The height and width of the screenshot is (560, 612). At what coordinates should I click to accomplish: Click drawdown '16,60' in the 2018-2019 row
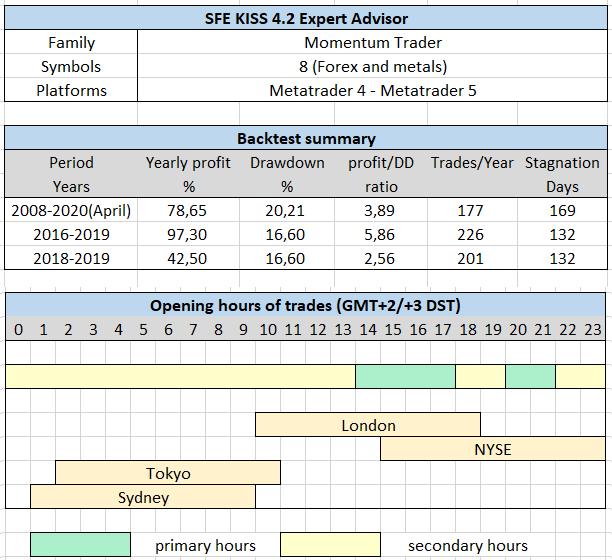287,258
